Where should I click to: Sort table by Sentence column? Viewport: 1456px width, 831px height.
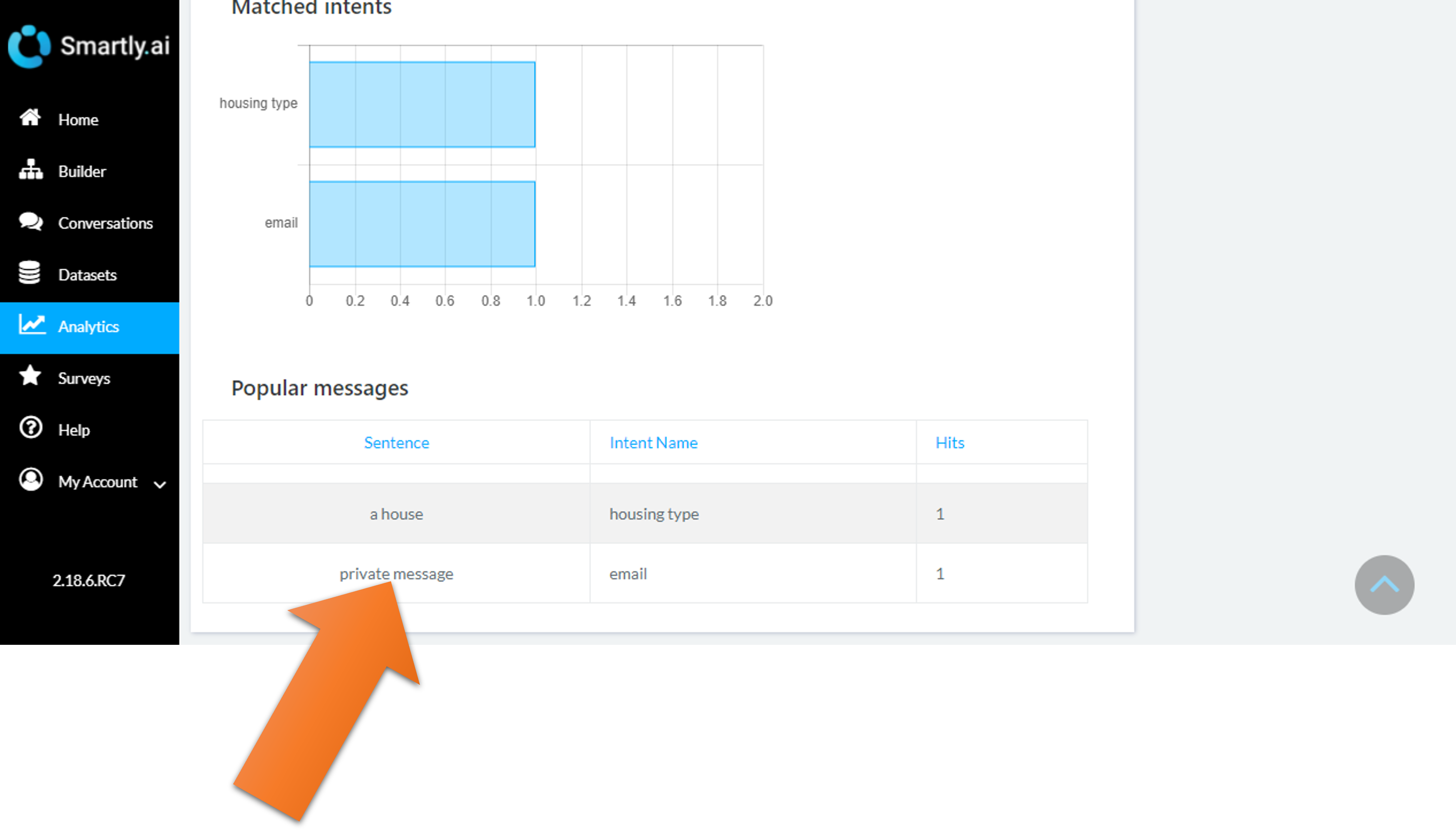click(x=396, y=442)
